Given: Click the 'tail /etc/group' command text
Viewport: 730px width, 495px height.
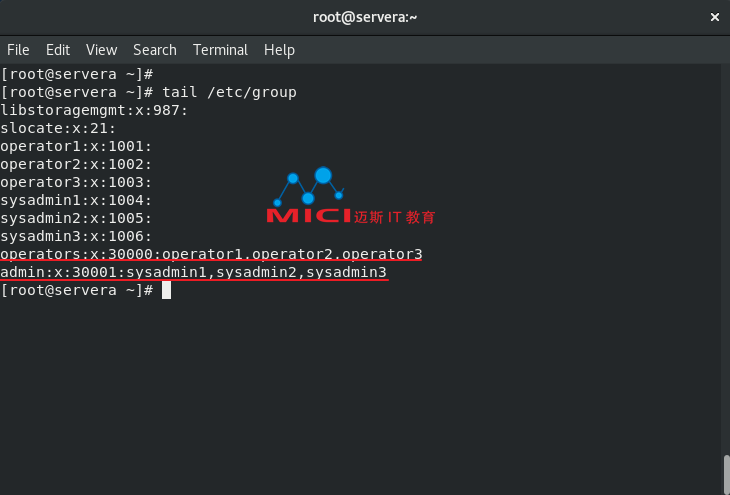Looking at the screenshot, I should [229, 92].
